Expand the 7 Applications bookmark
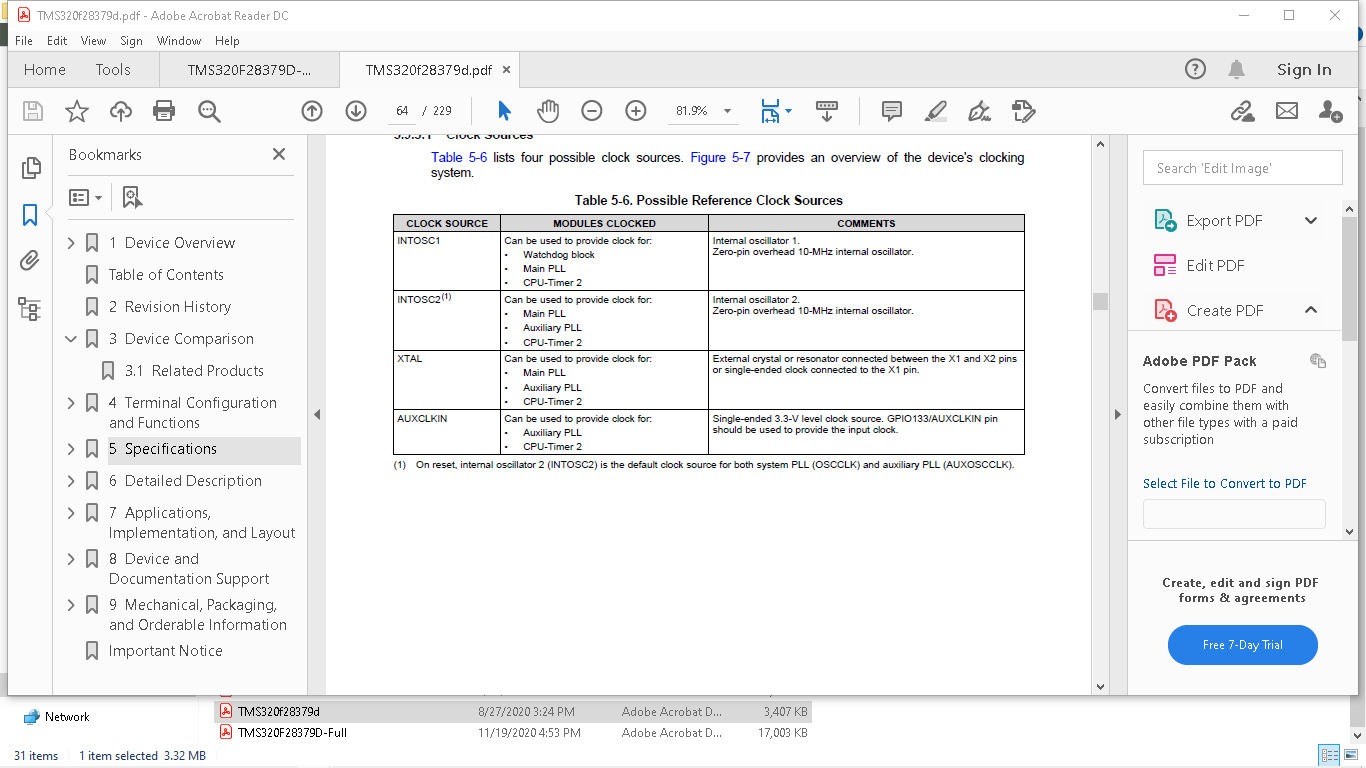The height and width of the screenshot is (768, 1366). point(71,513)
